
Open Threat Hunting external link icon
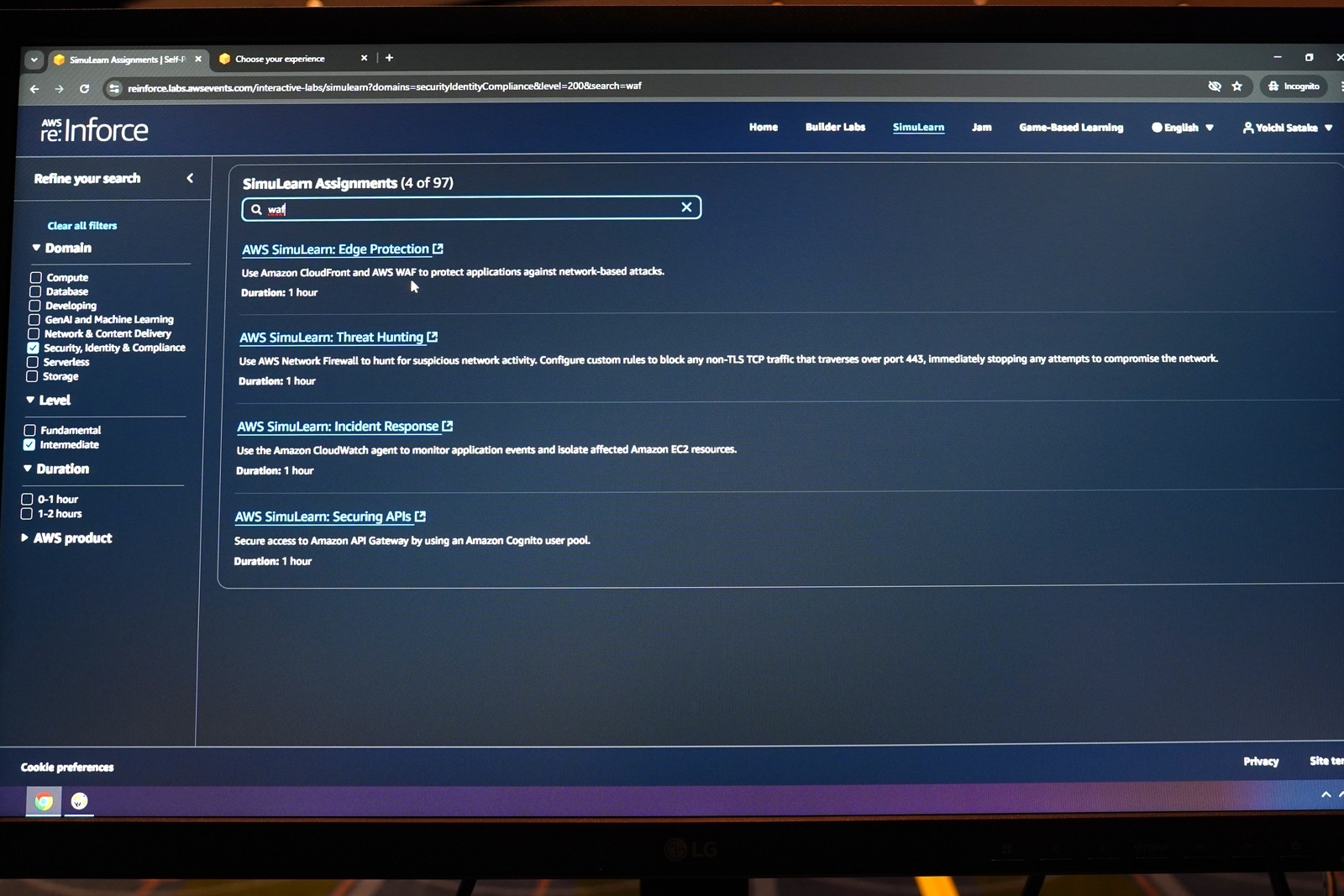(x=433, y=337)
